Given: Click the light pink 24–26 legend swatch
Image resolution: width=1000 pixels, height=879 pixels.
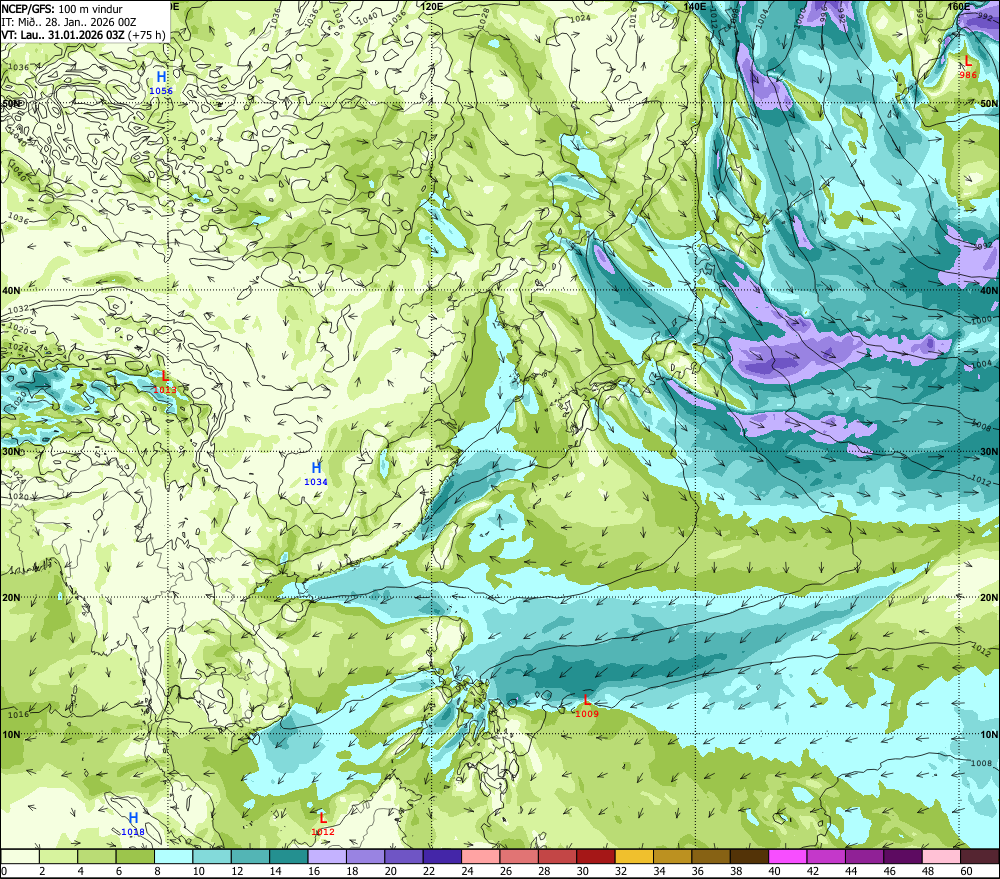Looking at the screenshot, I should click(480, 857).
